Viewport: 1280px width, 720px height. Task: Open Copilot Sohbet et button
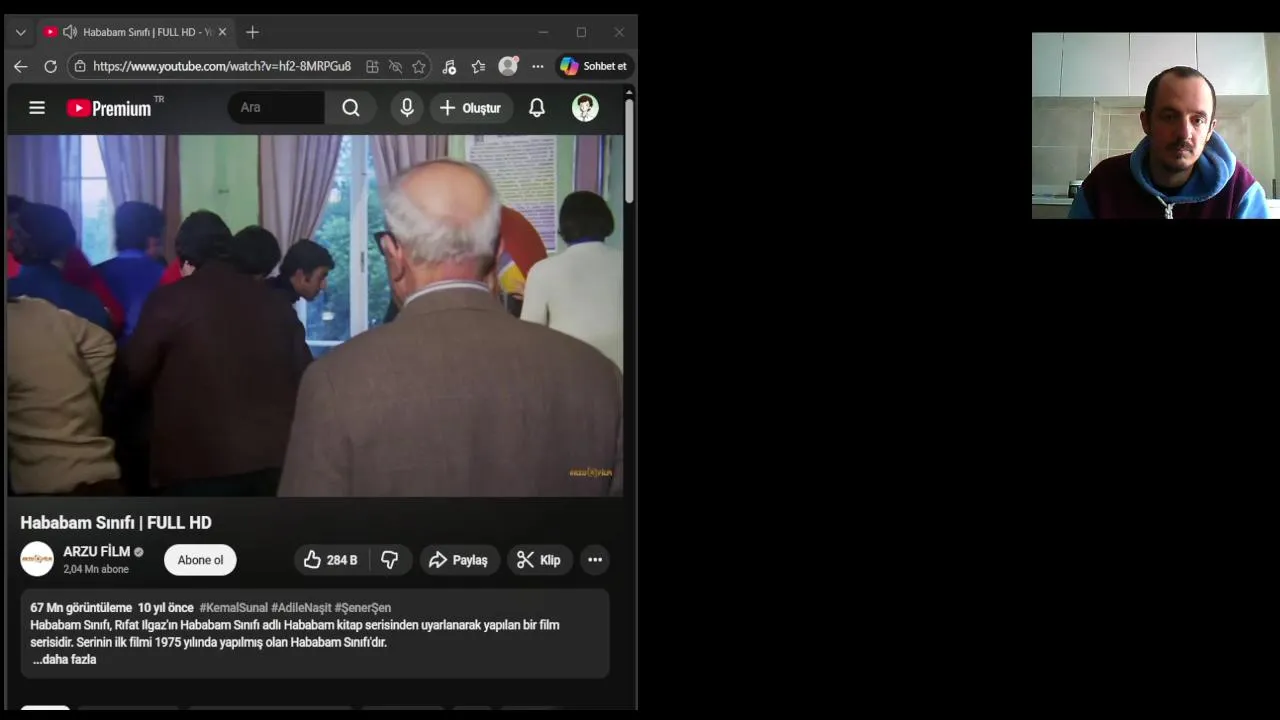pos(595,66)
